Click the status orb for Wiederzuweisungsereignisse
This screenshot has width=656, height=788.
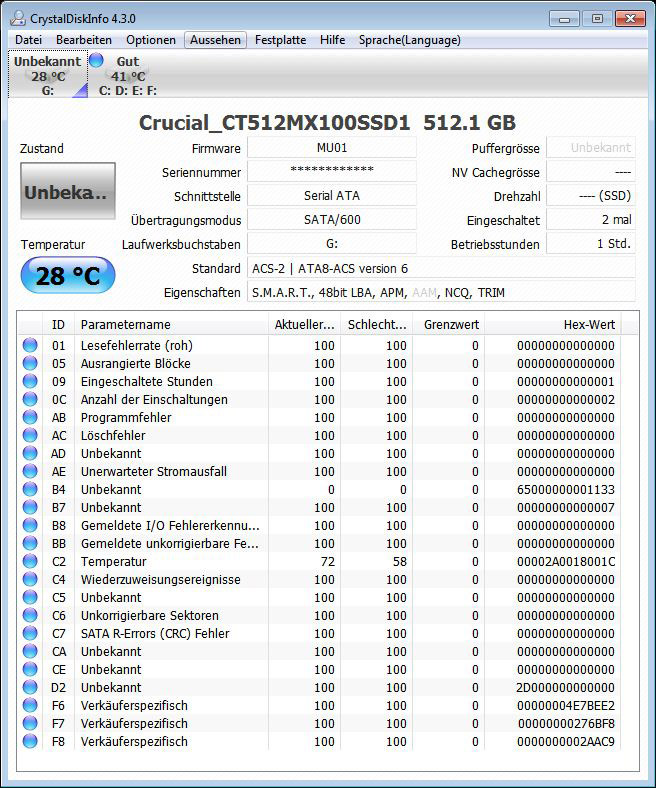[30, 579]
